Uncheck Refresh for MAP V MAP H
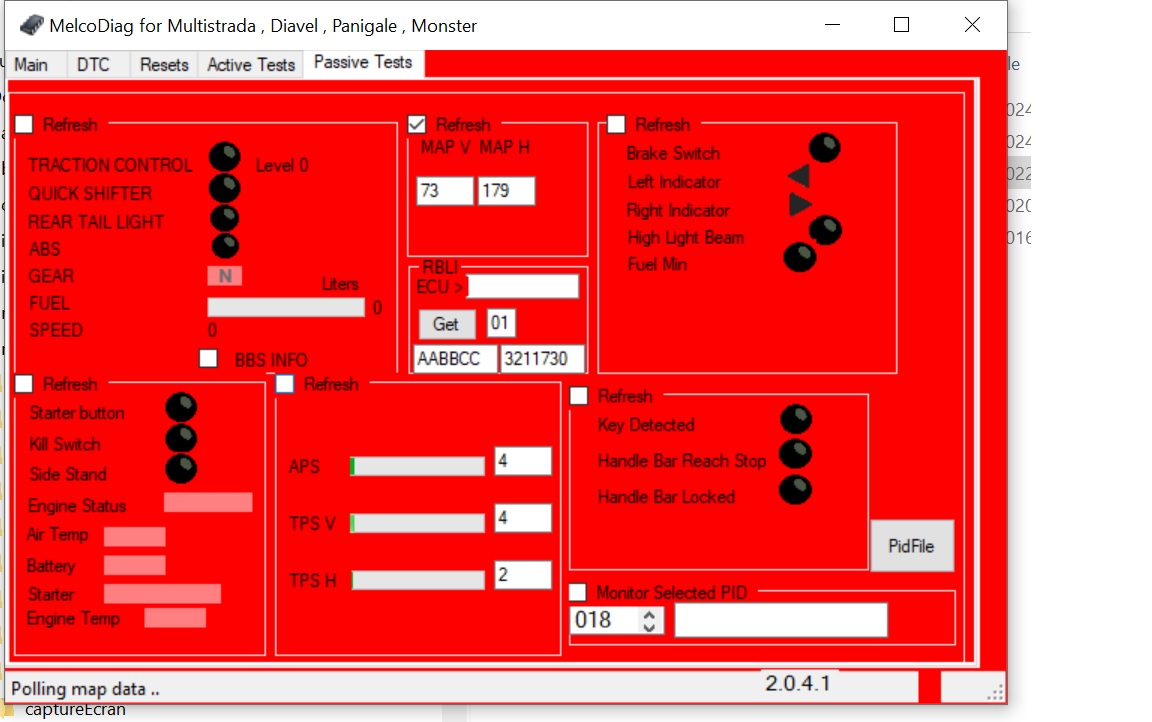 [x=417, y=124]
